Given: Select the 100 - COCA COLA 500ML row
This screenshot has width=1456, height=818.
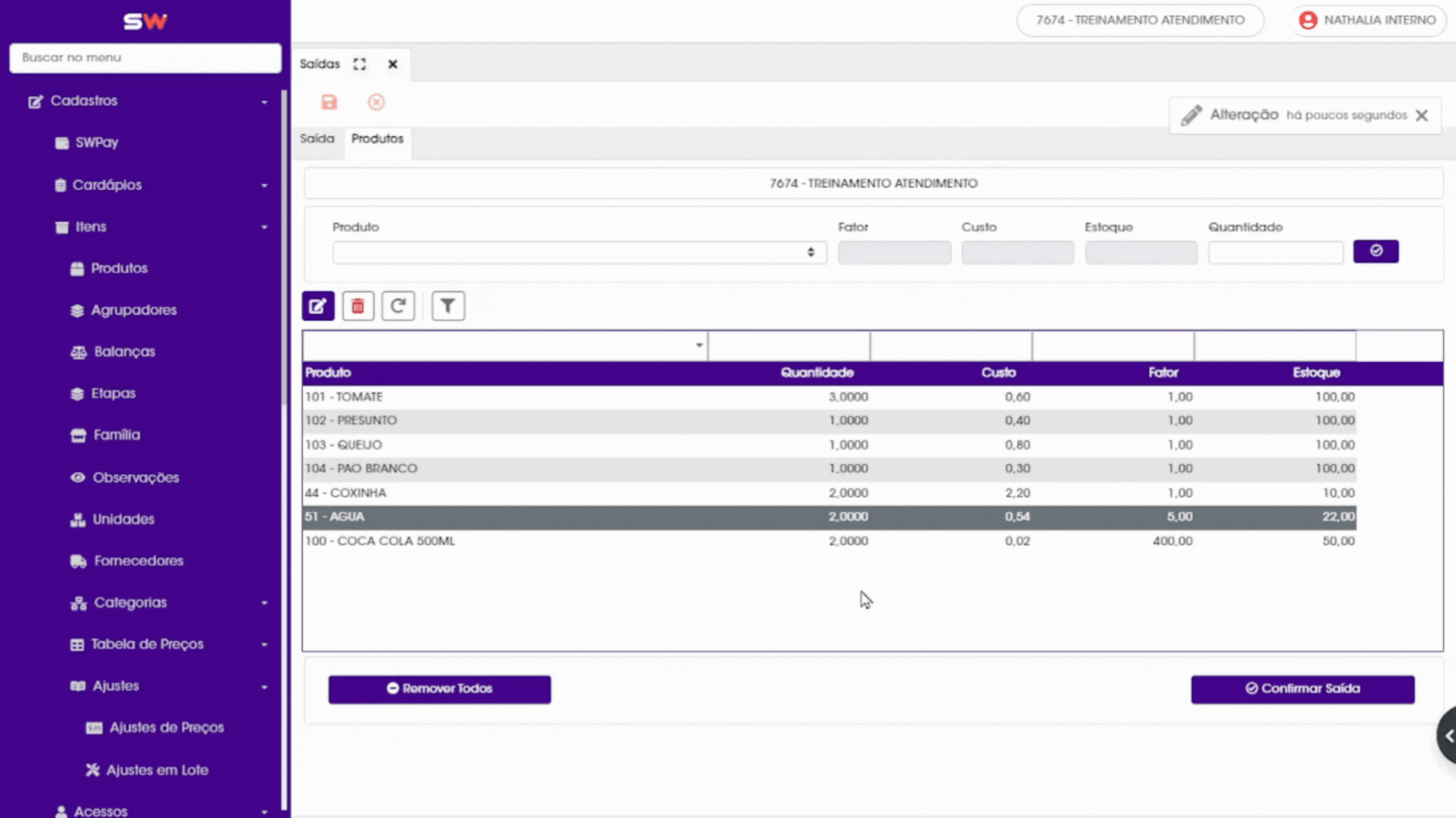Looking at the screenshot, I should click(829, 541).
